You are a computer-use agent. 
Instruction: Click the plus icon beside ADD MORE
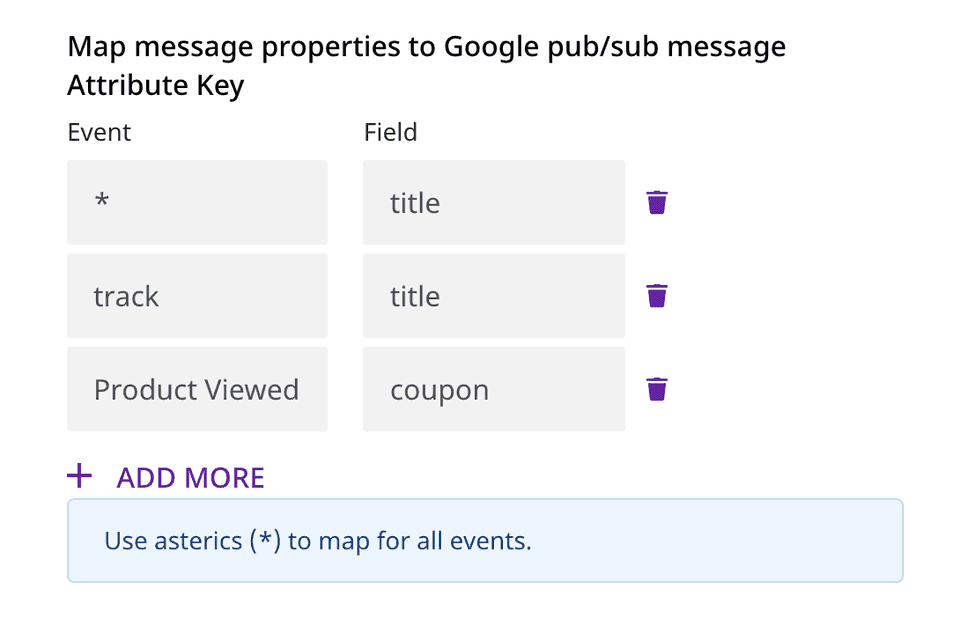[79, 476]
